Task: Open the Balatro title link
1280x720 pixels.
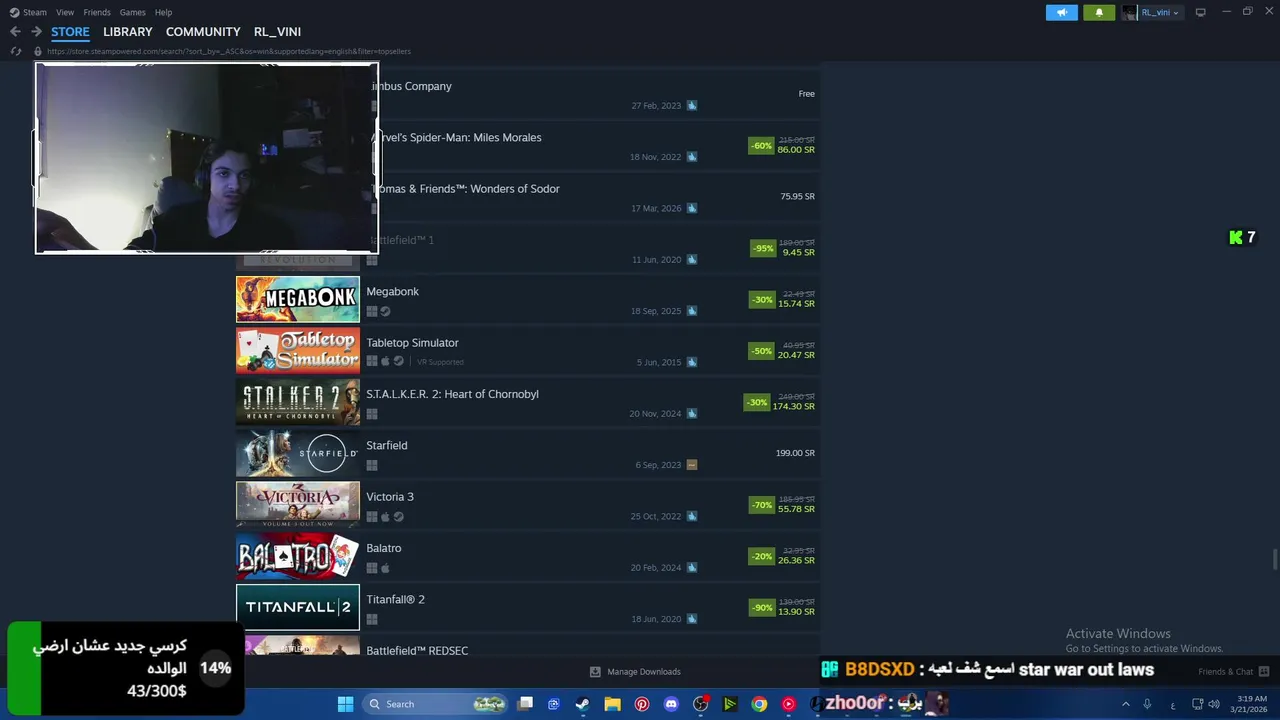Action: point(384,548)
